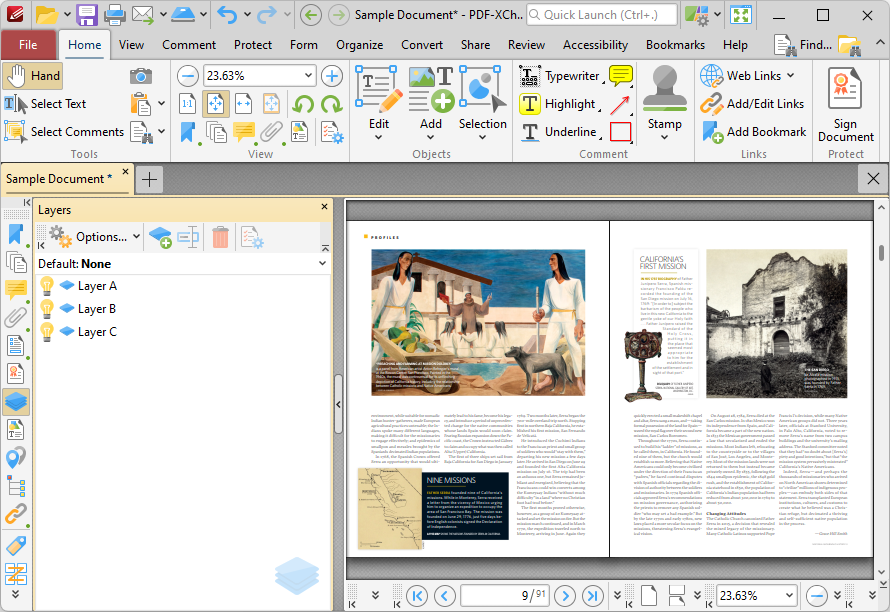Open the Attachments paperclip pane
This screenshot has height=612, width=890.
[x=16, y=318]
